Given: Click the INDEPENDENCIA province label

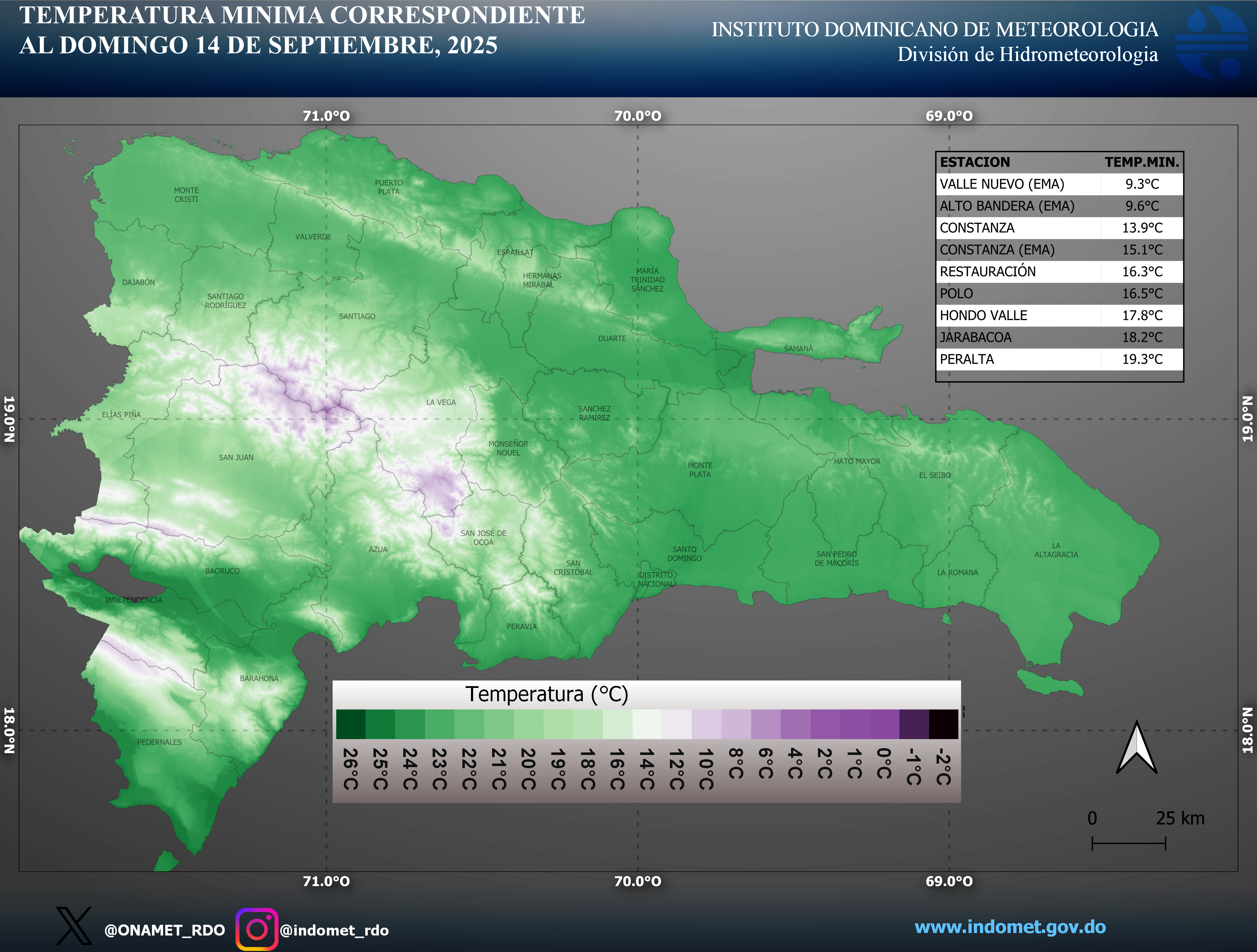Looking at the screenshot, I should coord(134,601).
